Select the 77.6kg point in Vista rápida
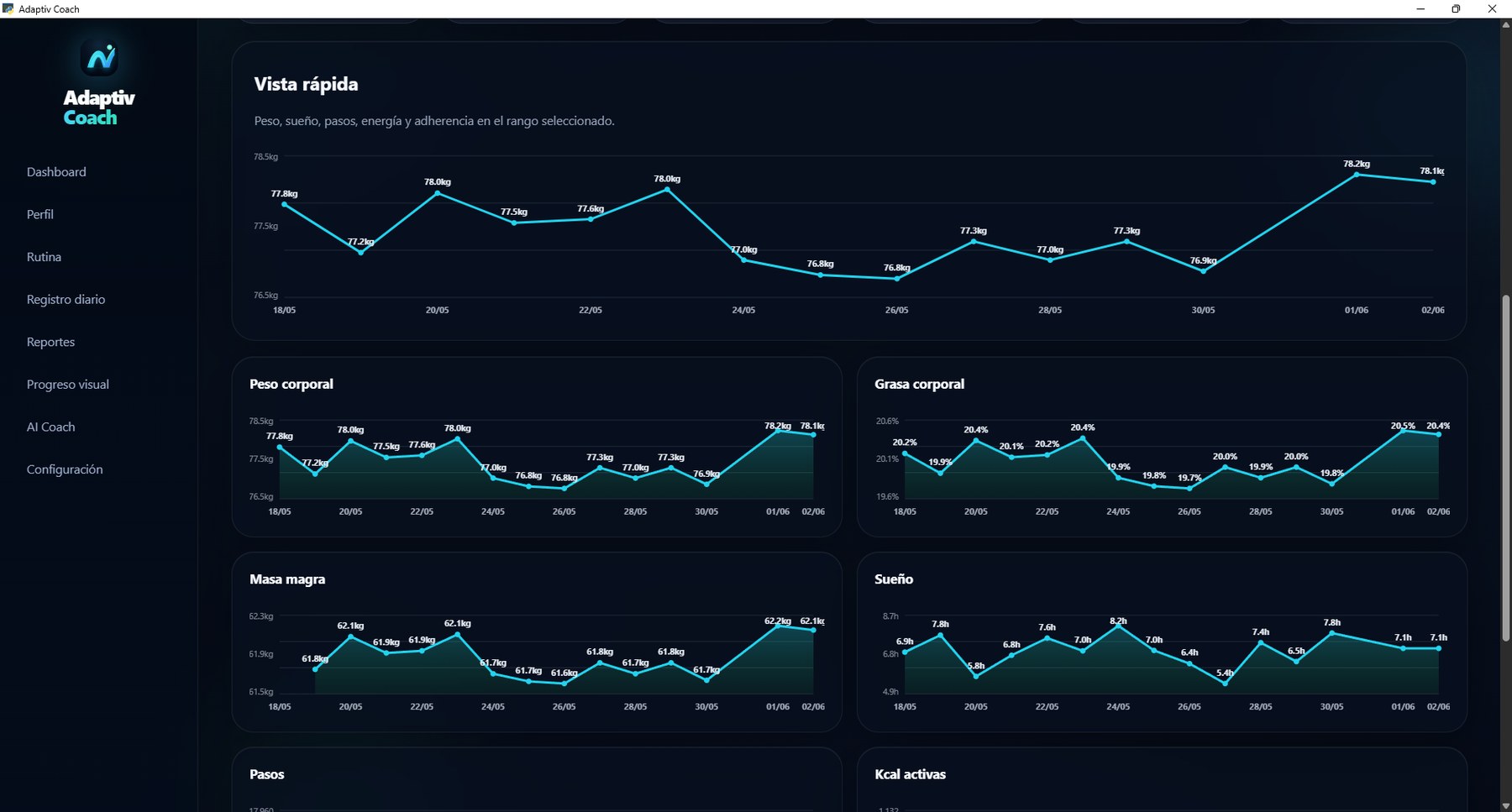The height and width of the screenshot is (812, 1512). pyautogui.click(x=591, y=219)
